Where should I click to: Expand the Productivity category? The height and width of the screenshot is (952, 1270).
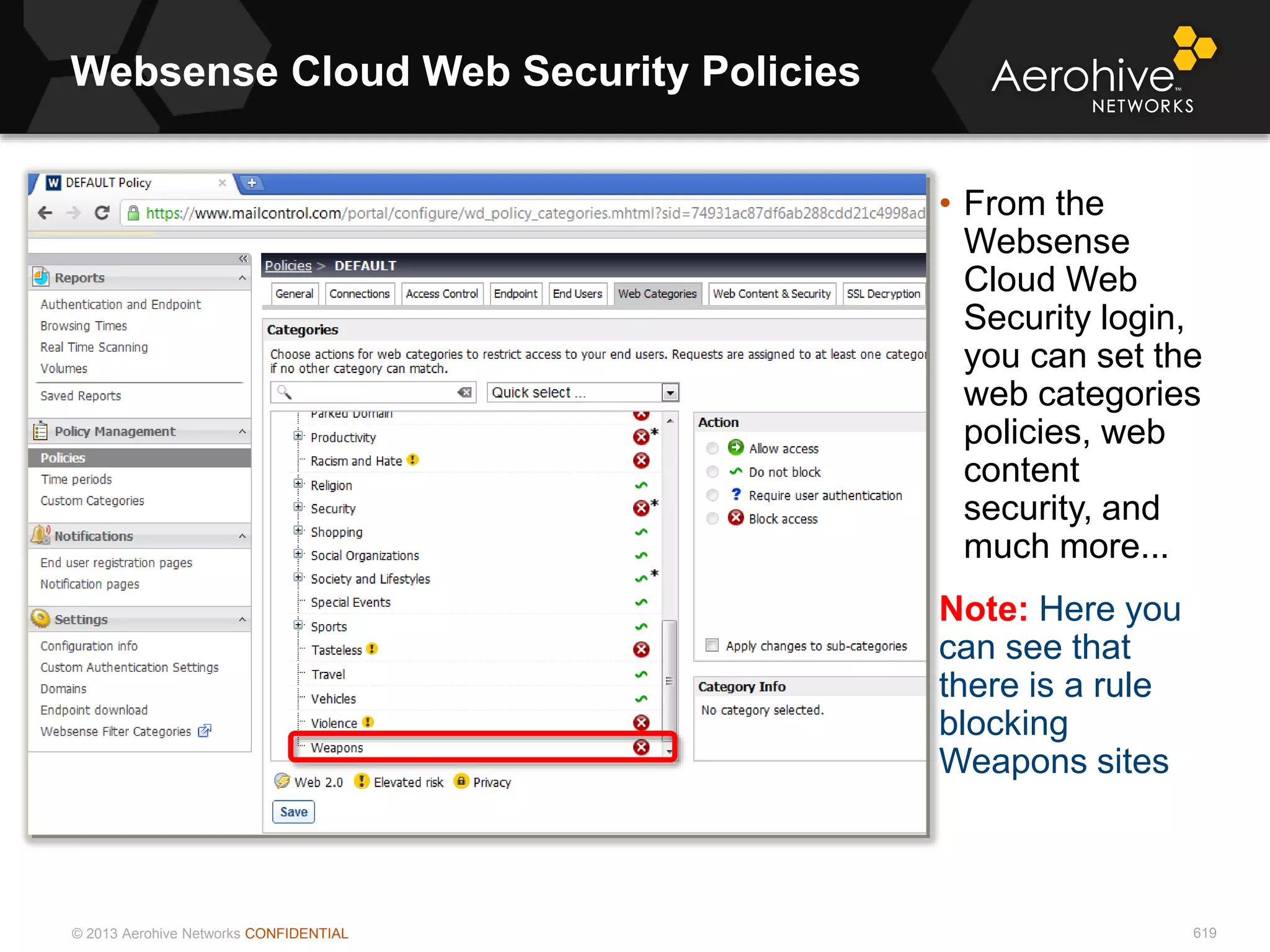click(298, 436)
